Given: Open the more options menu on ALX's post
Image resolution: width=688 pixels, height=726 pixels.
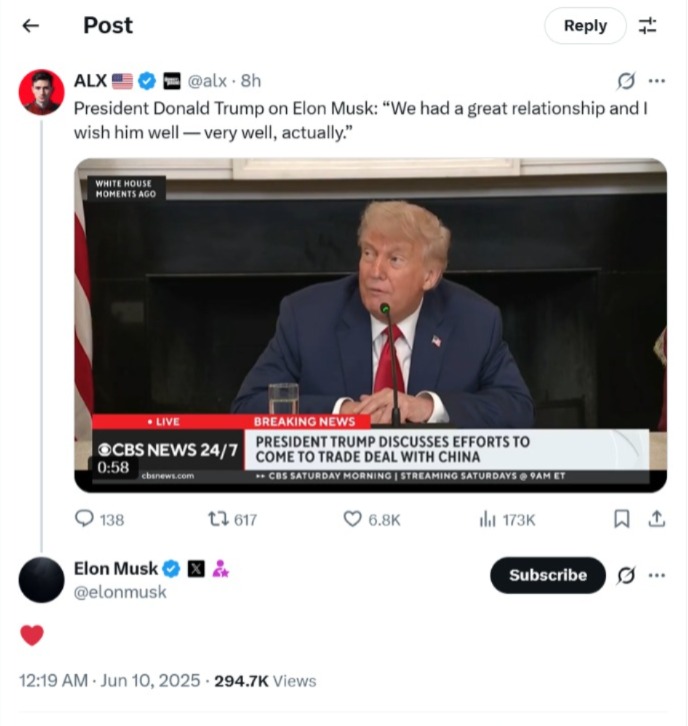Looking at the screenshot, I should (x=657, y=81).
